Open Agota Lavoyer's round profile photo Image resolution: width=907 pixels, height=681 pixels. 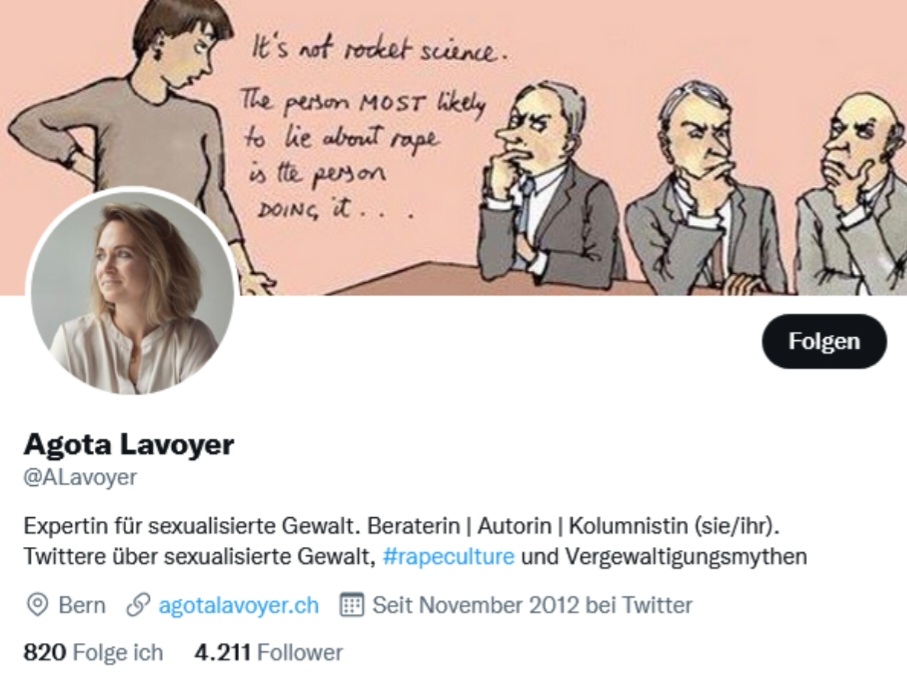pyautogui.click(x=132, y=293)
